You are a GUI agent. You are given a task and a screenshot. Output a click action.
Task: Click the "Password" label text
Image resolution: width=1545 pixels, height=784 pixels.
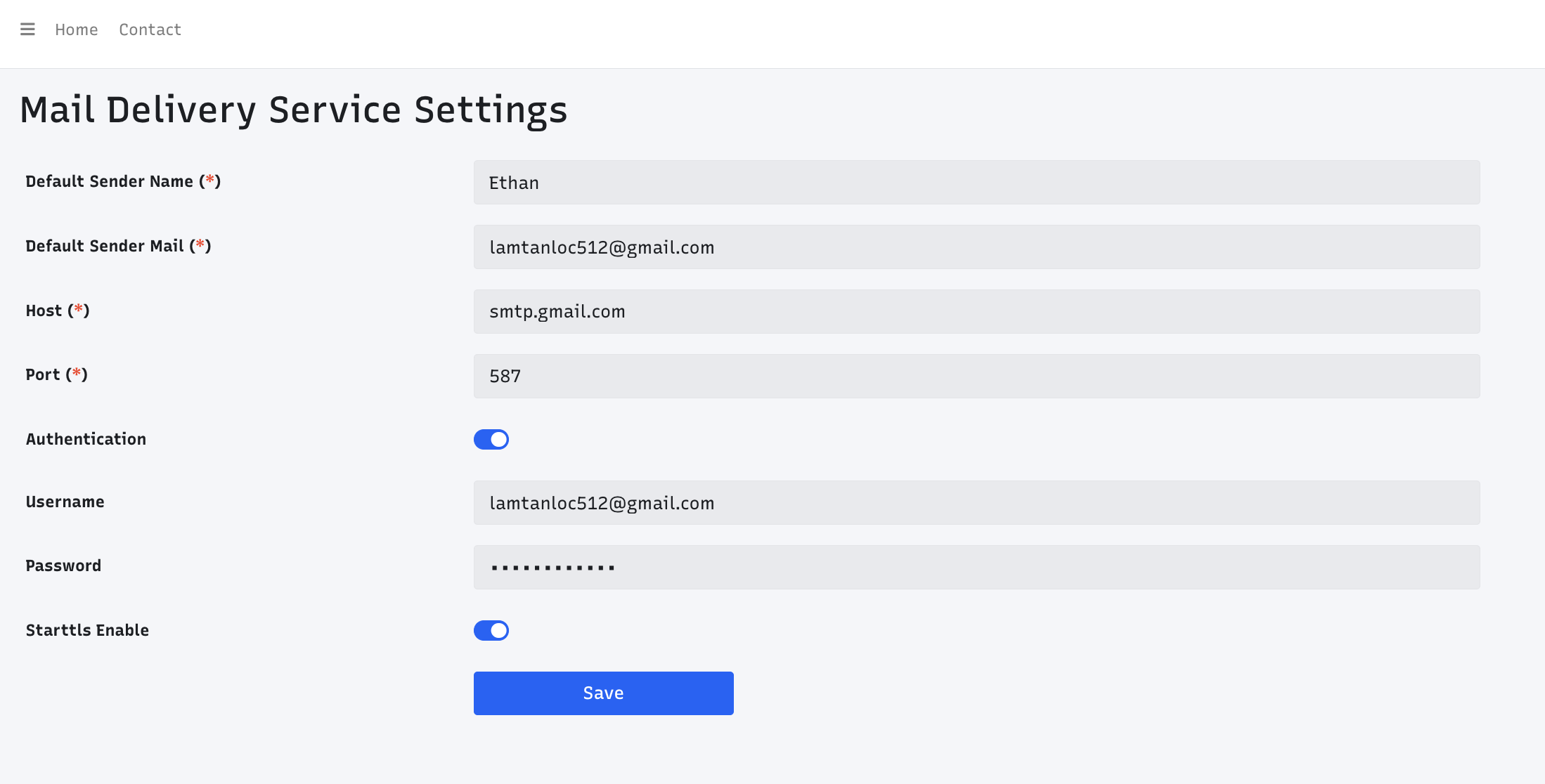click(63, 566)
